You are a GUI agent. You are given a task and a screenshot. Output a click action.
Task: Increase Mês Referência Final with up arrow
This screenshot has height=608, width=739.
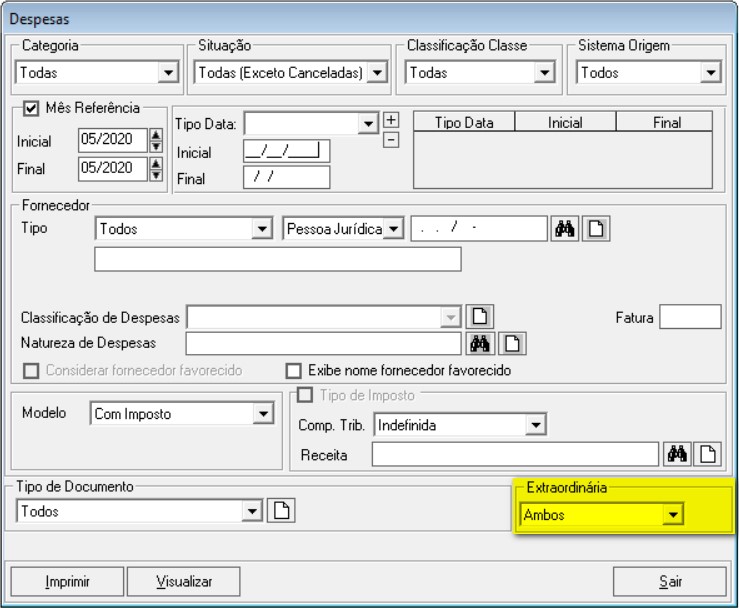coord(156,164)
